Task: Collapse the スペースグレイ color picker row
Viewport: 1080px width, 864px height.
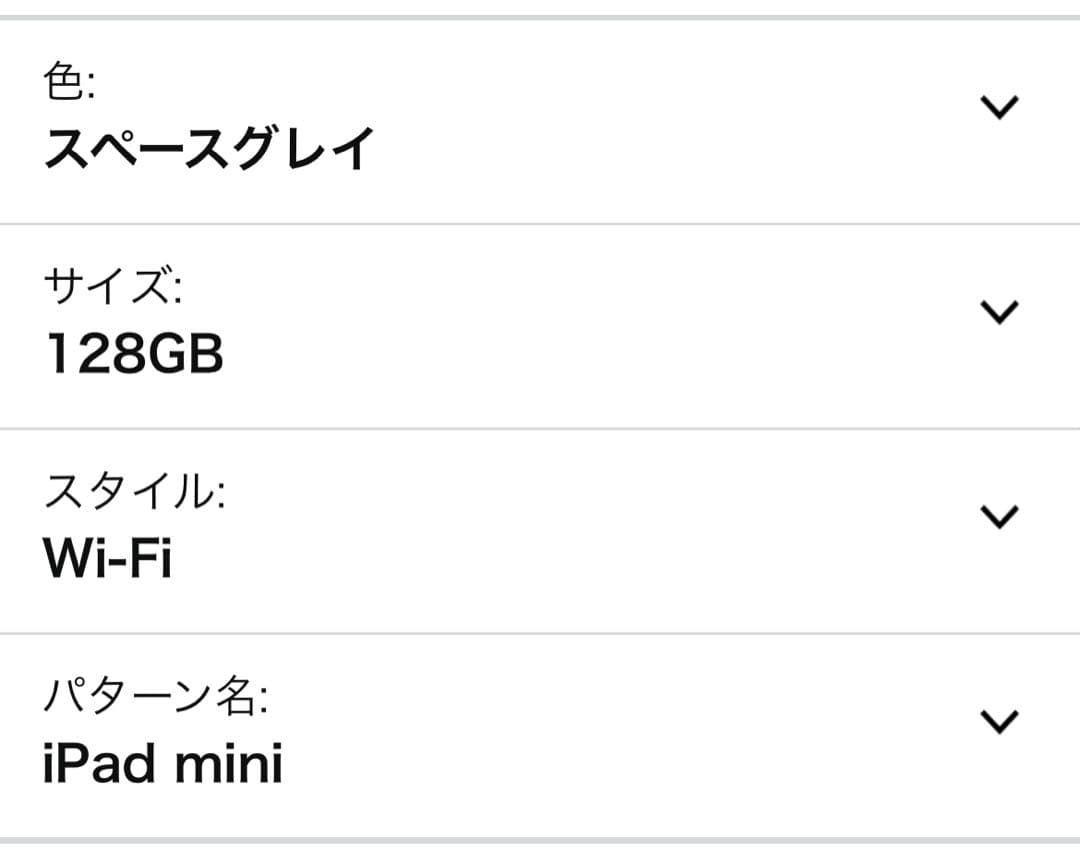Action: (x=998, y=108)
